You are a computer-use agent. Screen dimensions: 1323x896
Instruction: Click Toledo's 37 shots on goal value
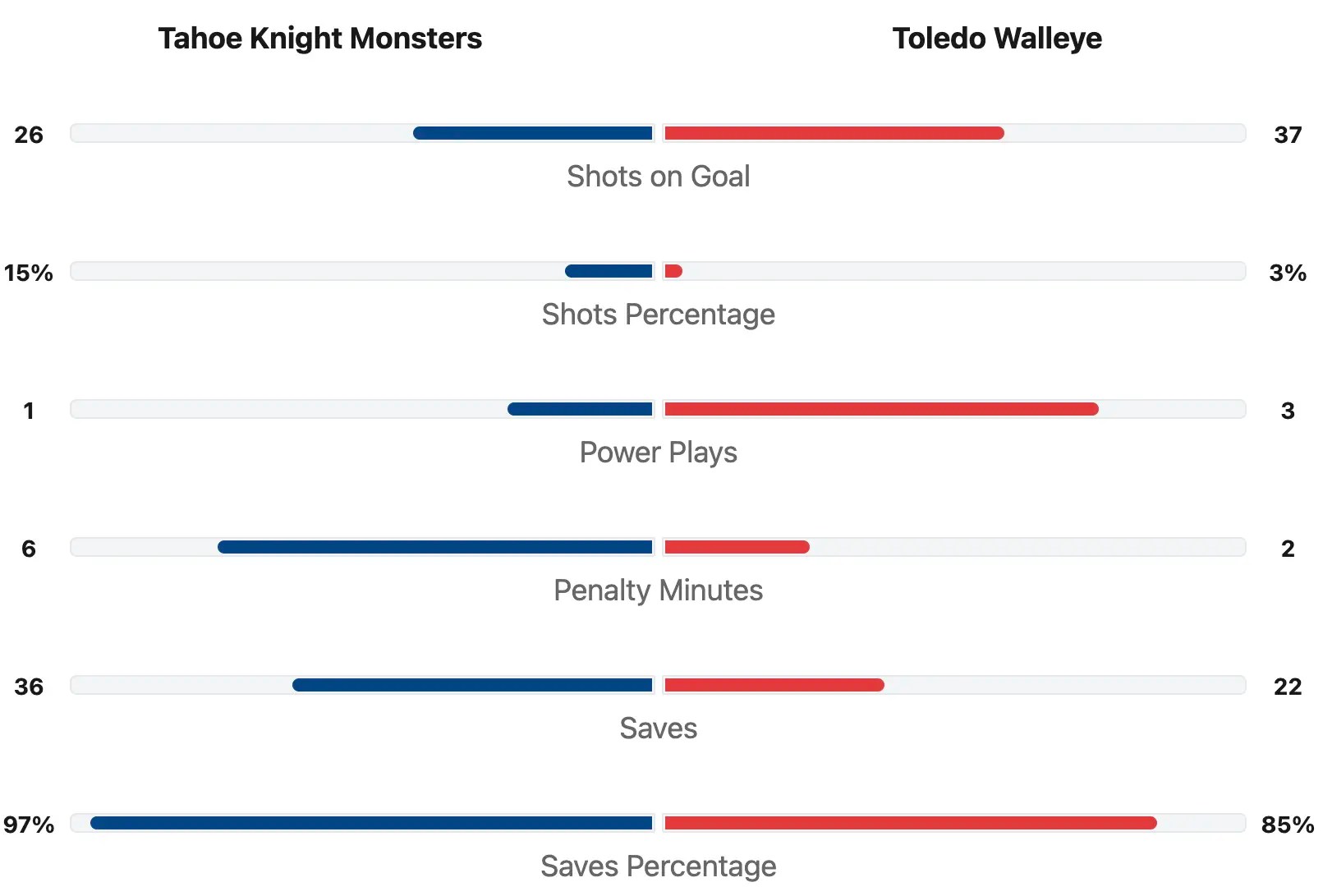1287,135
